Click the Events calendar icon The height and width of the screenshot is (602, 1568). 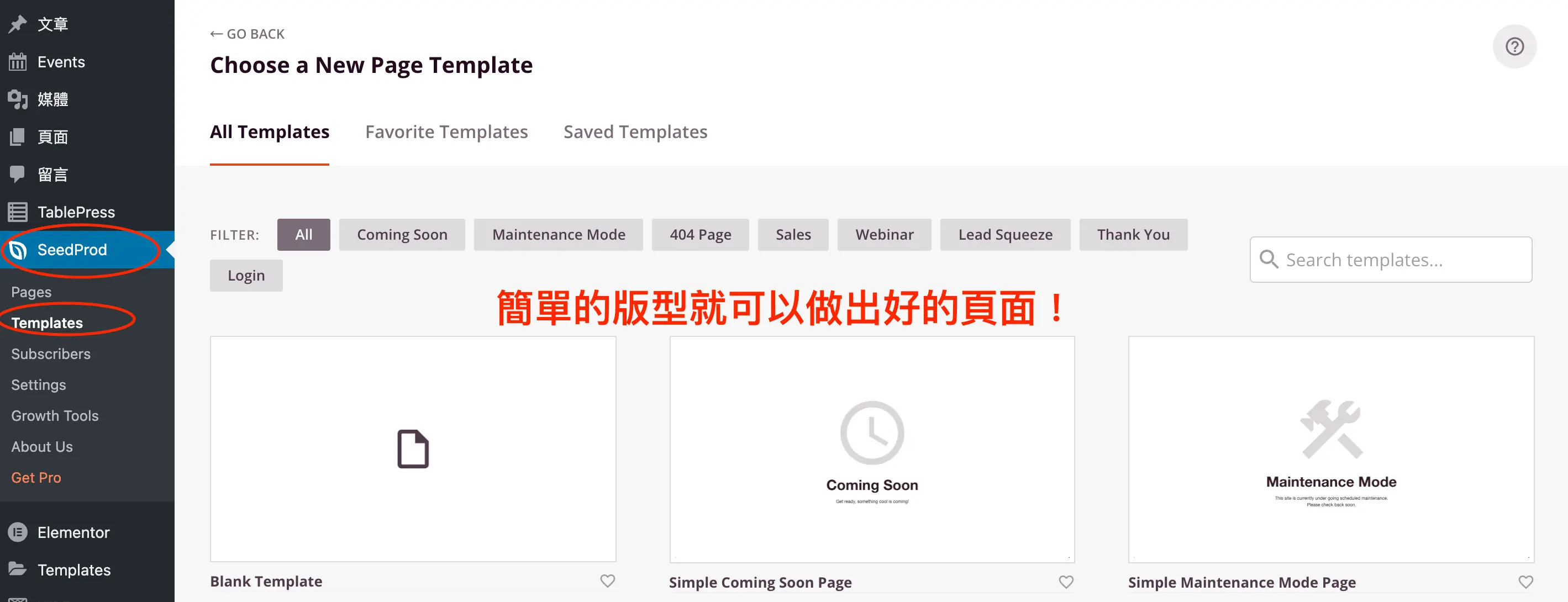coord(18,61)
